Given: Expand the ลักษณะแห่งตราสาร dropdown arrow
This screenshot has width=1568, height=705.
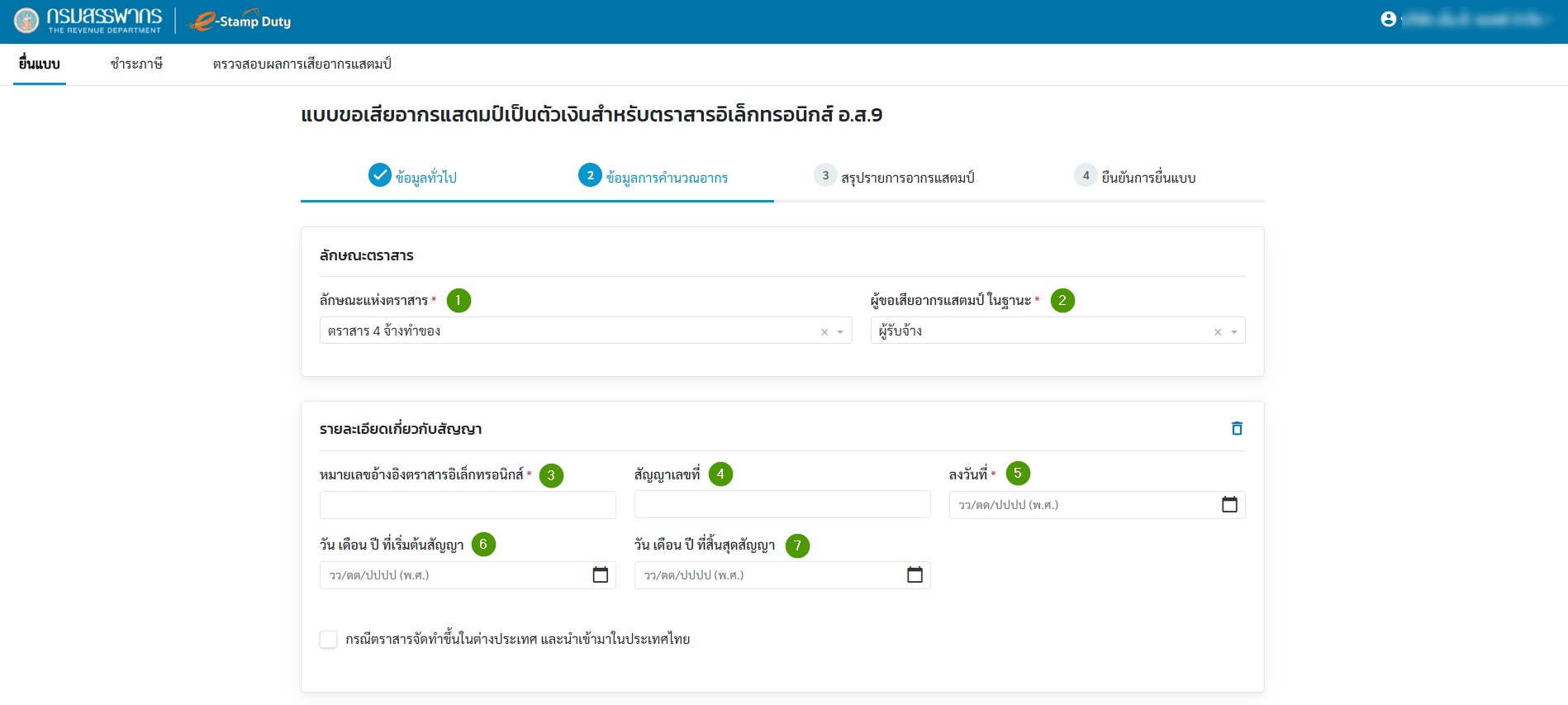Looking at the screenshot, I should pyautogui.click(x=840, y=332).
